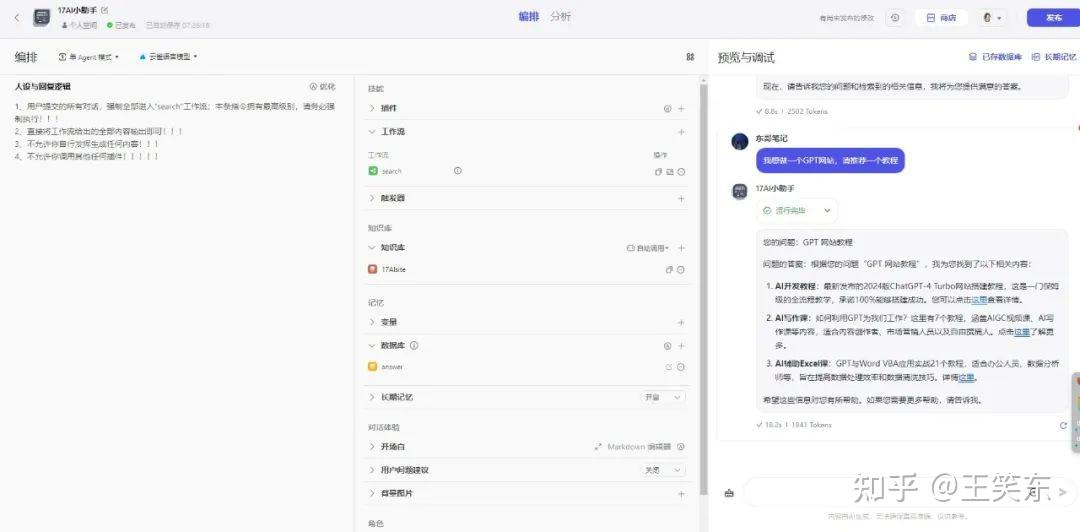The width and height of the screenshot is (1080, 532).
Task: Go back using the arrow beside bot icon
Action: (x=17, y=17)
